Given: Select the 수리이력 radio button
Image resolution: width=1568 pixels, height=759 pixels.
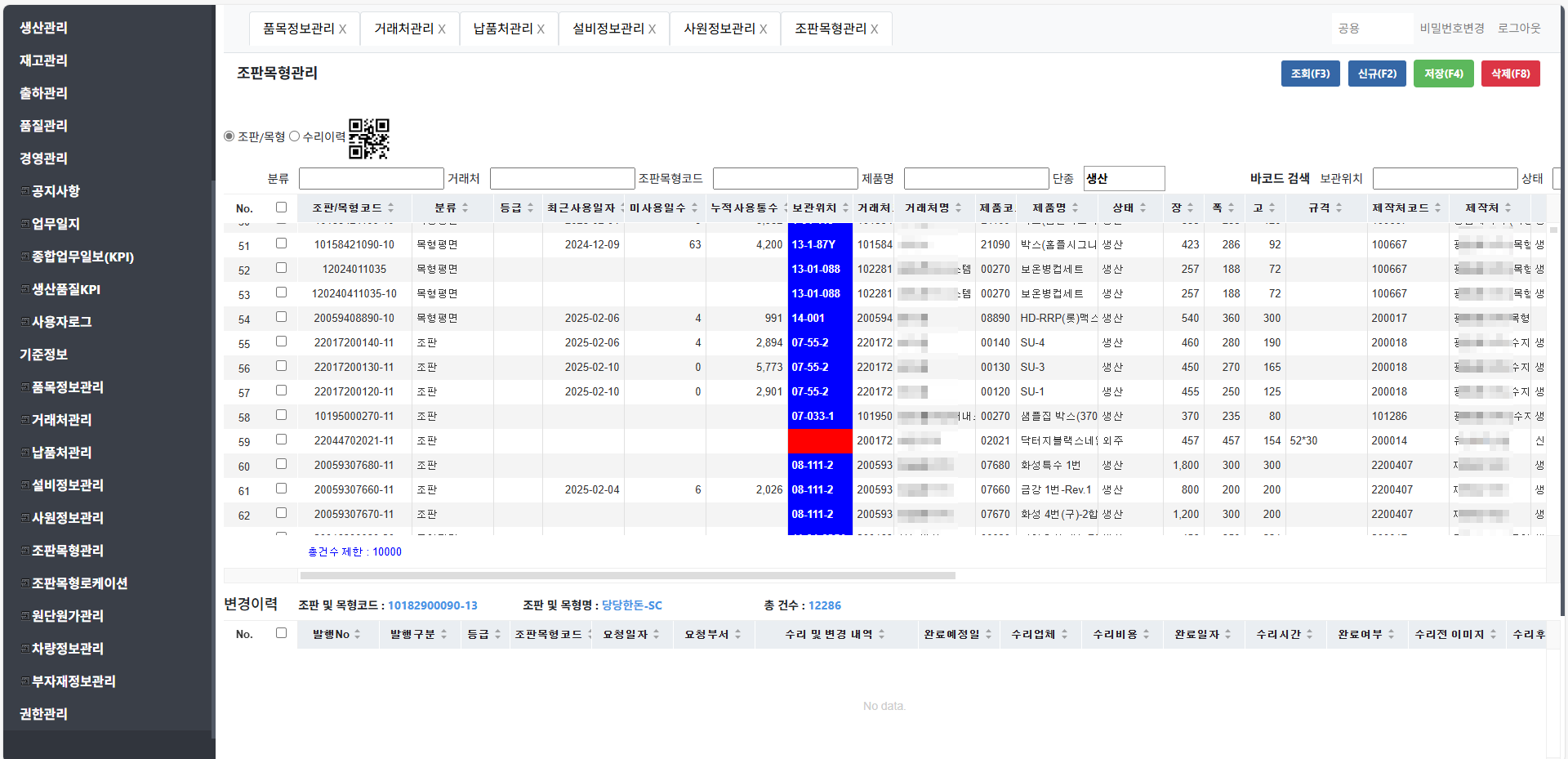Looking at the screenshot, I should click(x=295, y=136).
